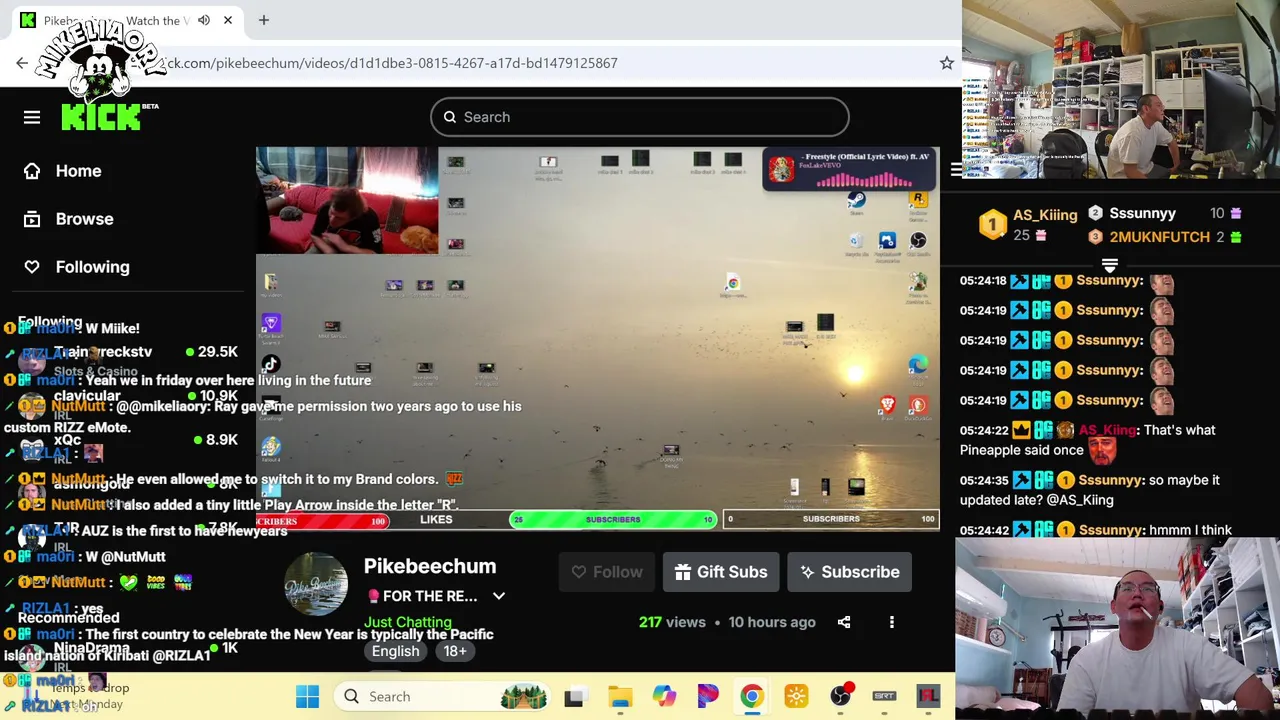Go back with the browser back arrow
1280x720 pixels.
(x=22, y=63)
